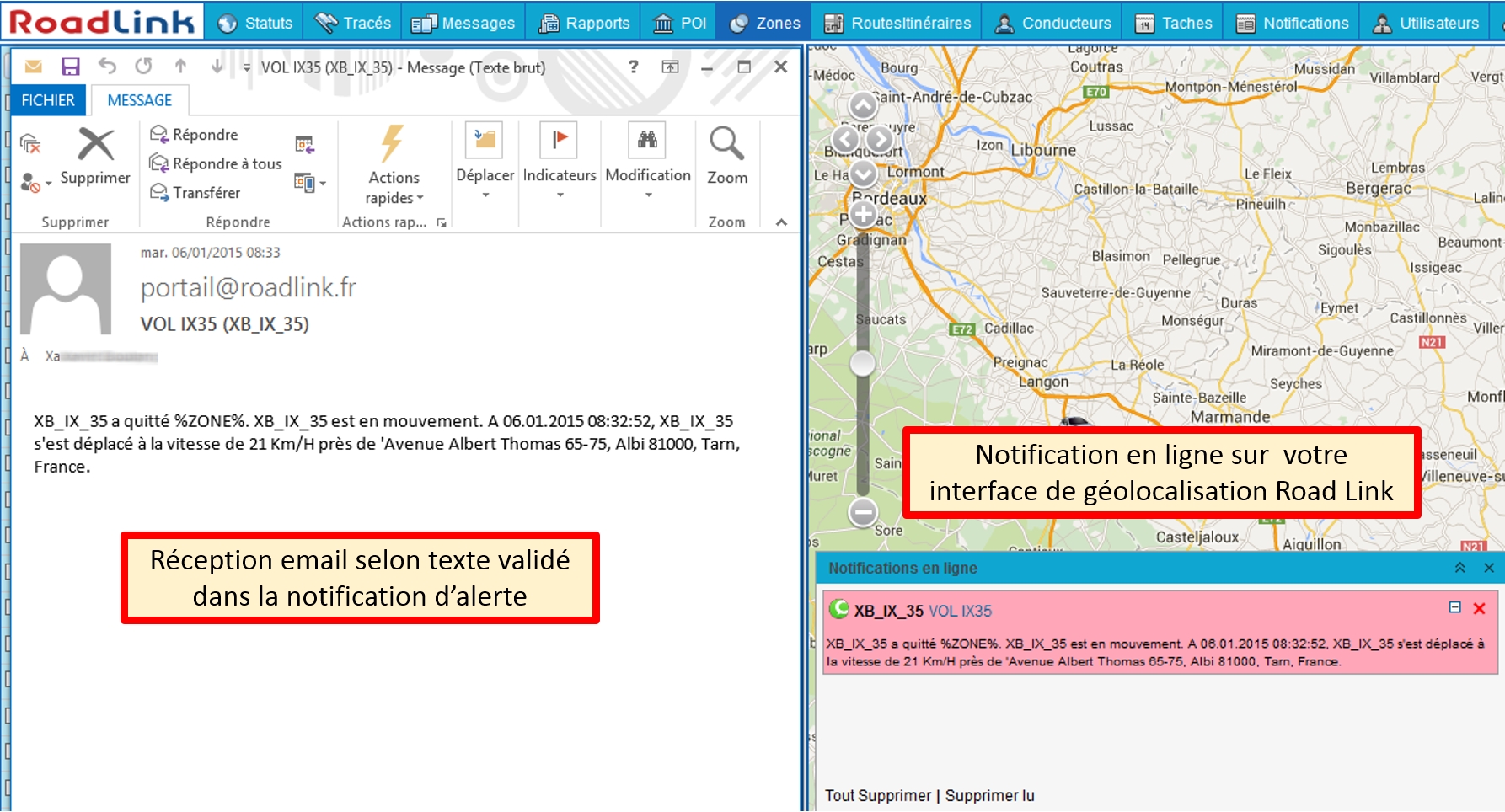Undo using the quick access arrow
This screenshot has width=1505, height=812.
[x=107, y=66]
